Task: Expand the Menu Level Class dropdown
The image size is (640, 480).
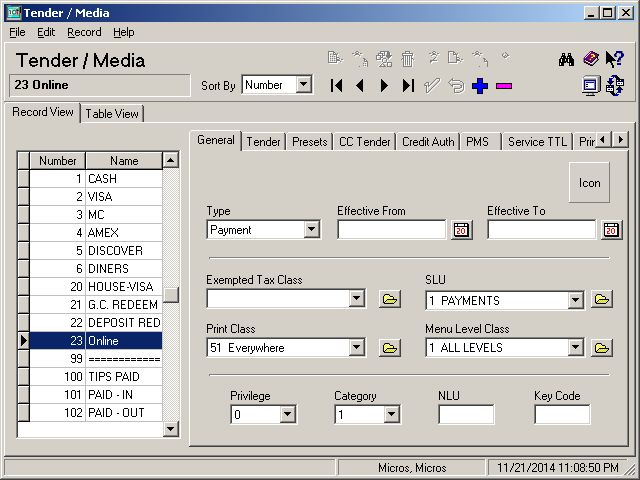Action: click(x=575, y=347)
